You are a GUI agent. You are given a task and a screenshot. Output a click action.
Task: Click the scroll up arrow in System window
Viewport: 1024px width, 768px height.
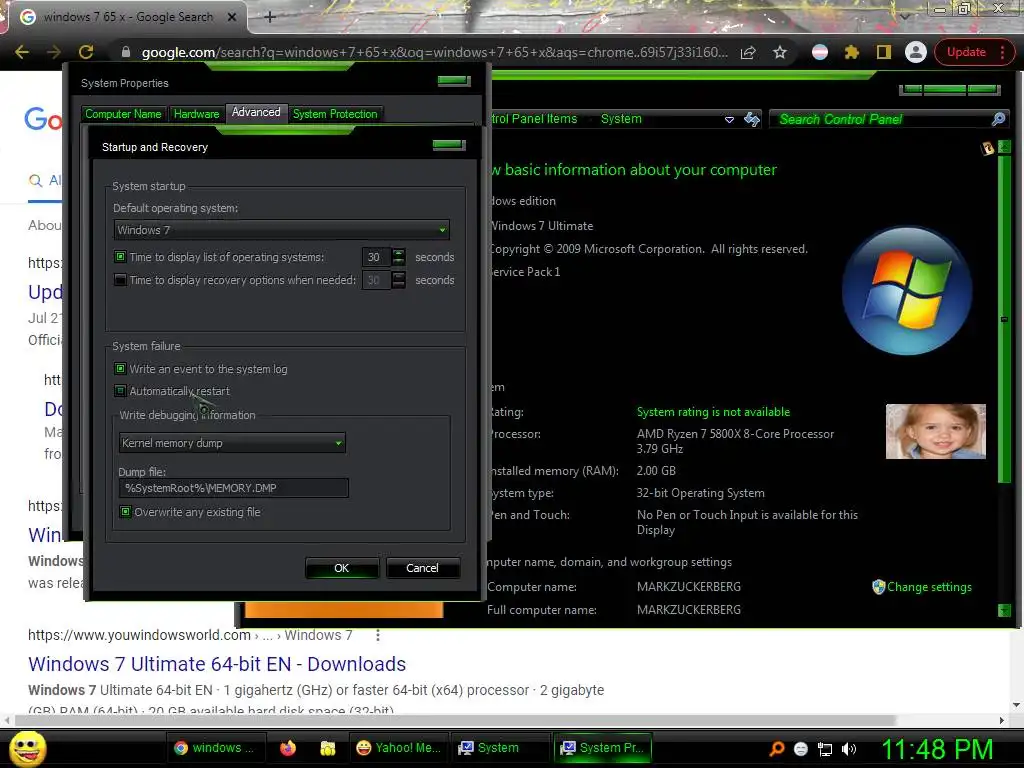pyautogui.click(x=1004, y=147)
